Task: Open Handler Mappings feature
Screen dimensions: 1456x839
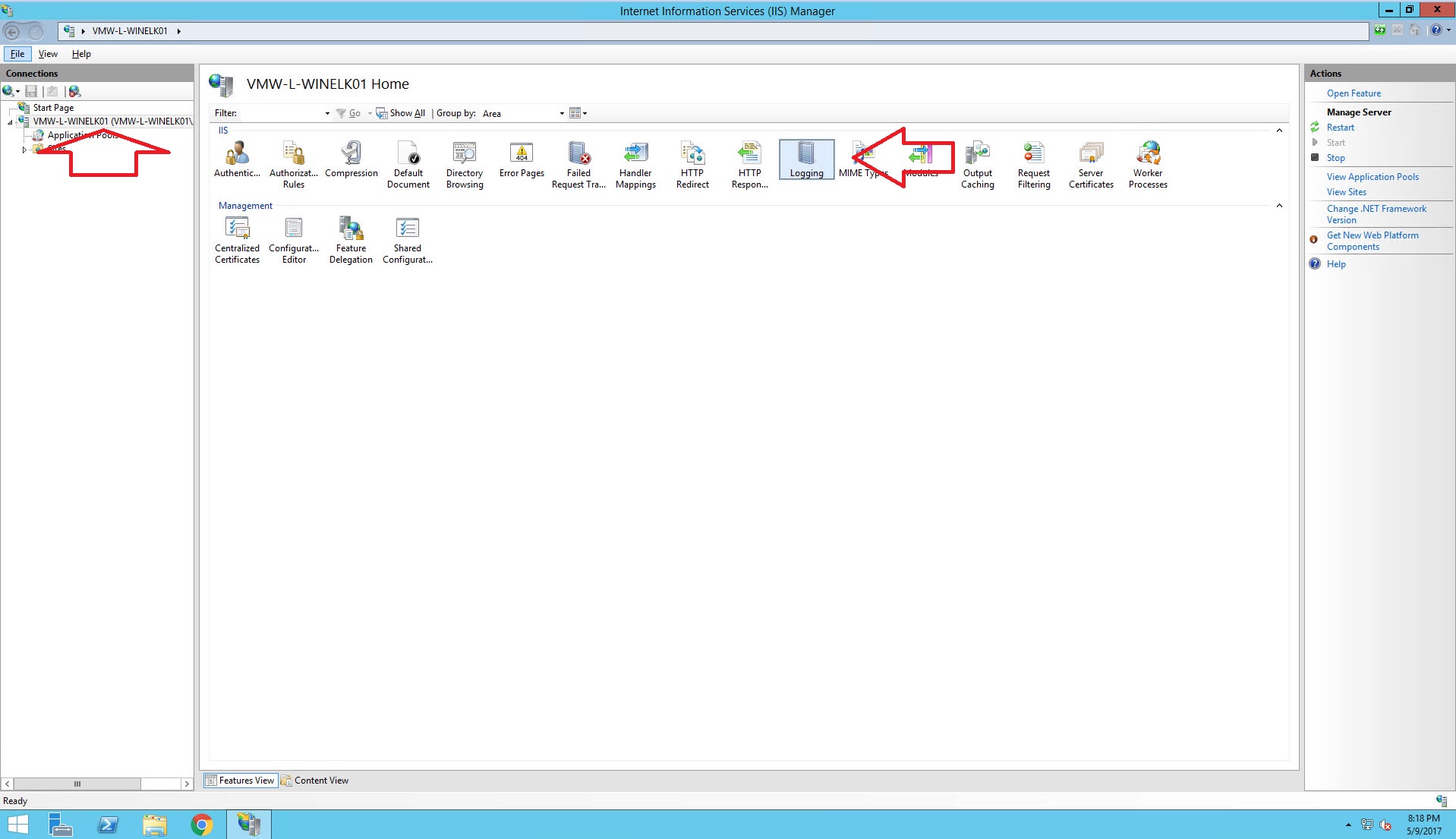Action: pos(635,163)
